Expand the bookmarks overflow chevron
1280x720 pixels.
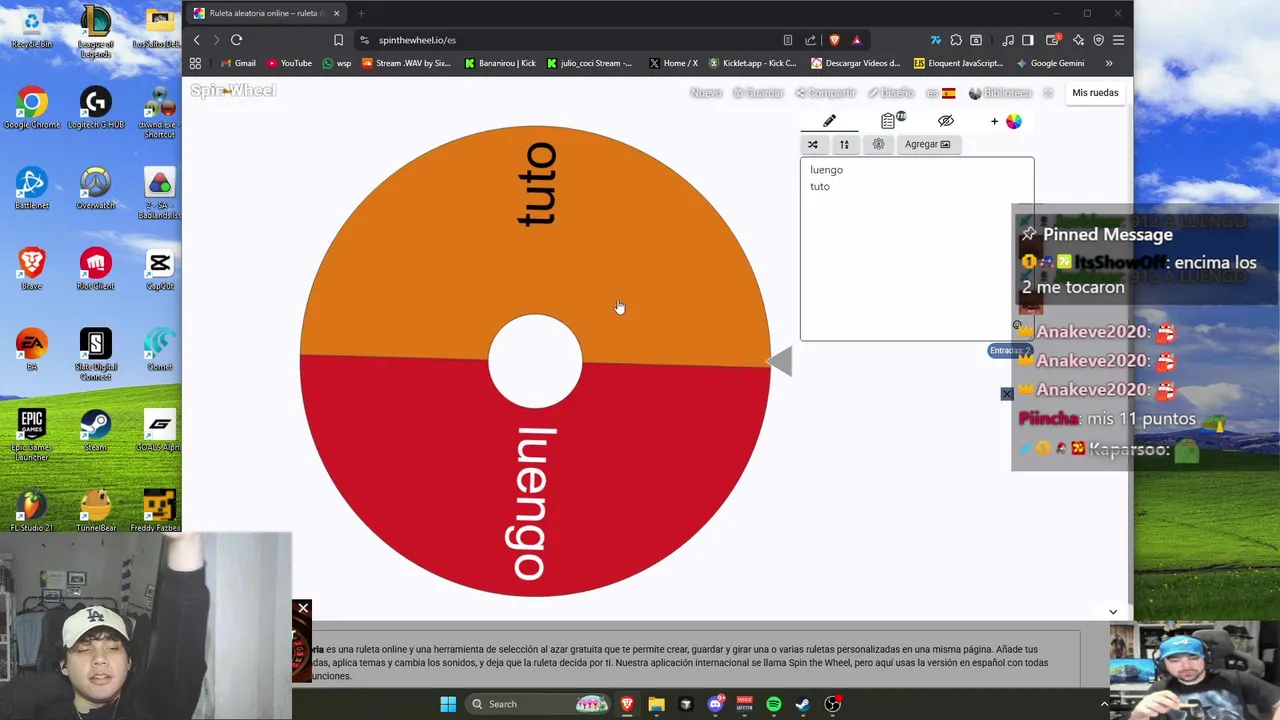pyautogui.click(x=1108, y=63)
